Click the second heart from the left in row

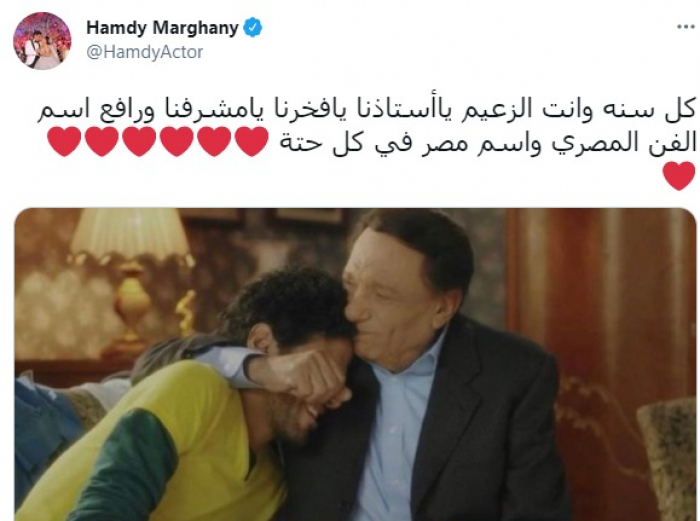pos(102,142)
